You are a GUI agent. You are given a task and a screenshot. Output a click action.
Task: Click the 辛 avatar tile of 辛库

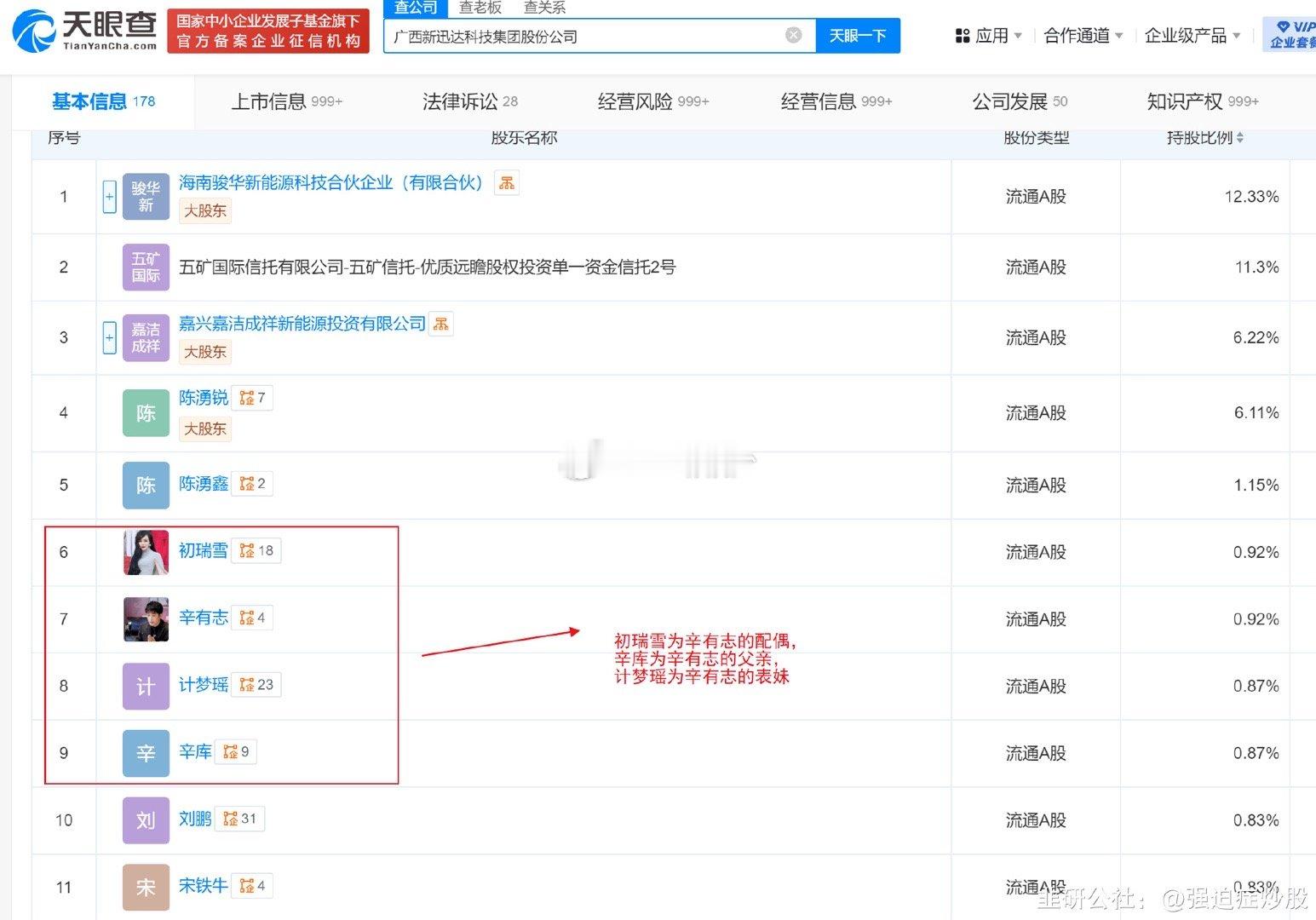click(146, 753)
